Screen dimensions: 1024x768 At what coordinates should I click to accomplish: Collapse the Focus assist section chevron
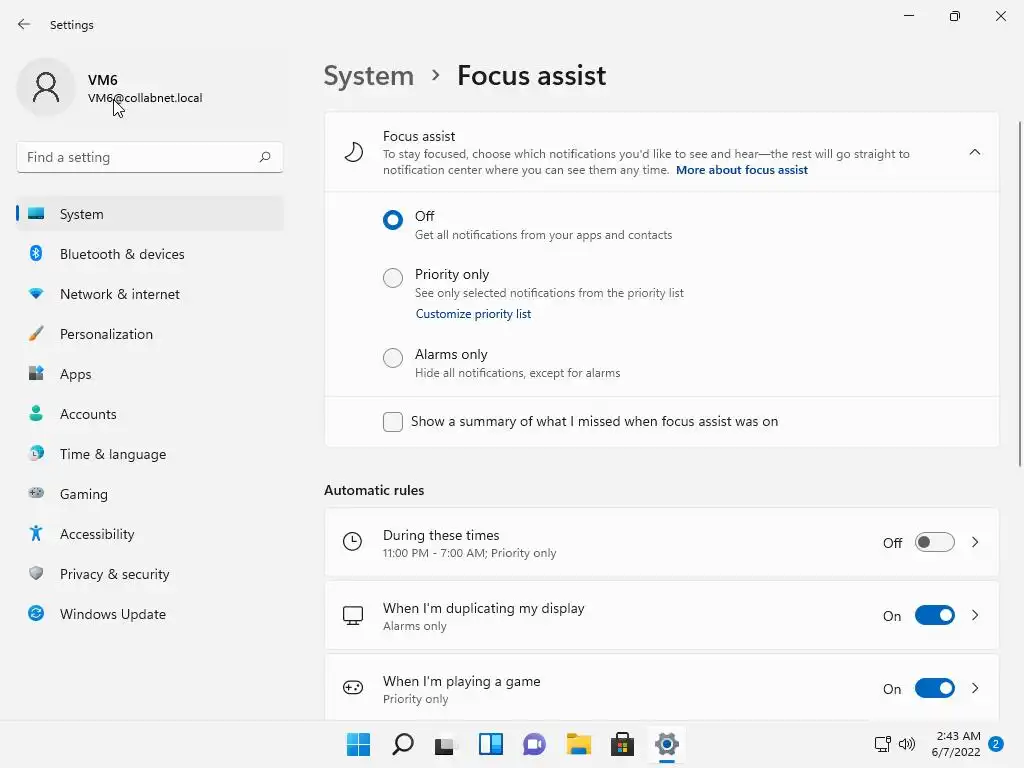[975, 152]
